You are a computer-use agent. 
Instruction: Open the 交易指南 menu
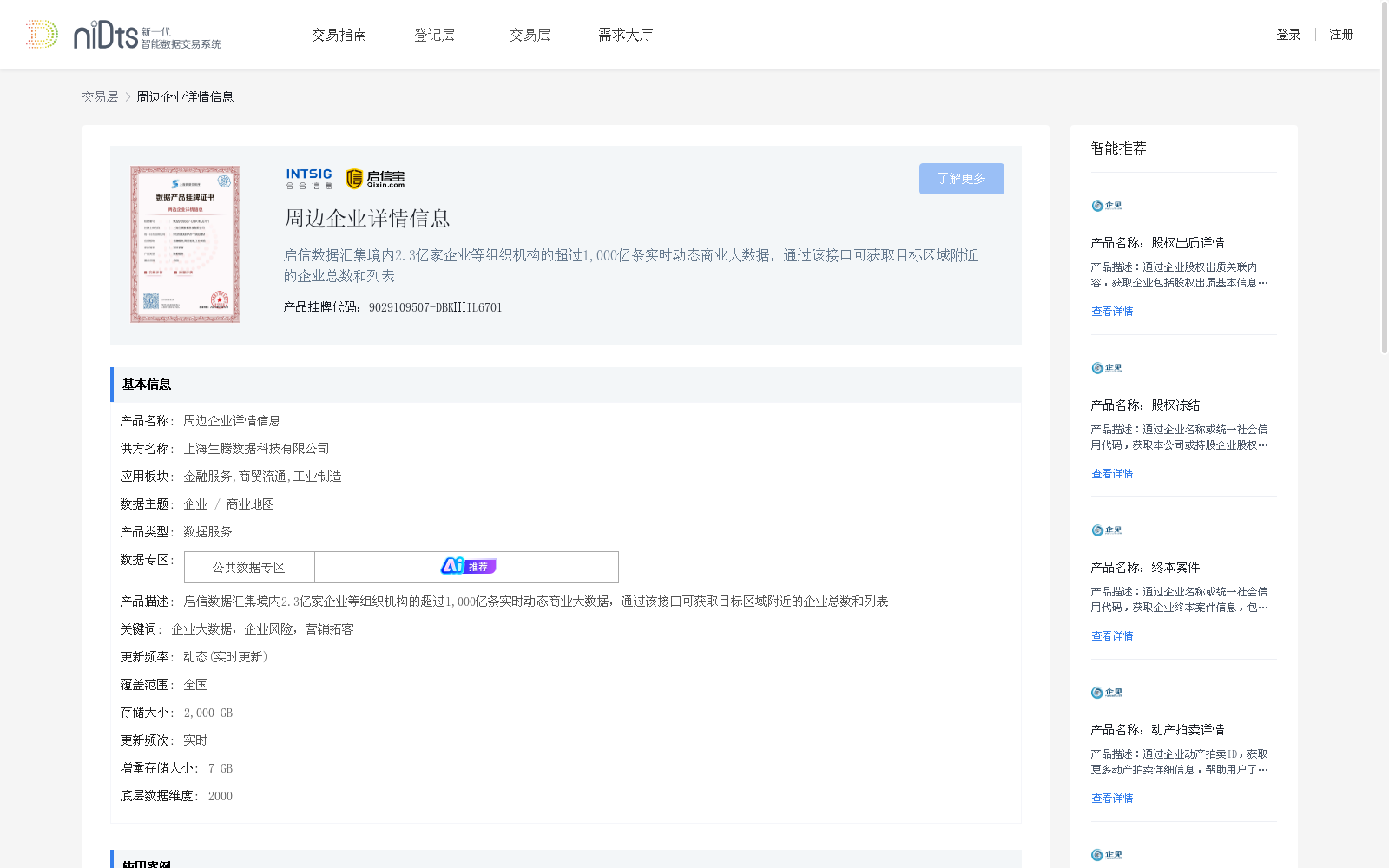(x=339, y=35)
